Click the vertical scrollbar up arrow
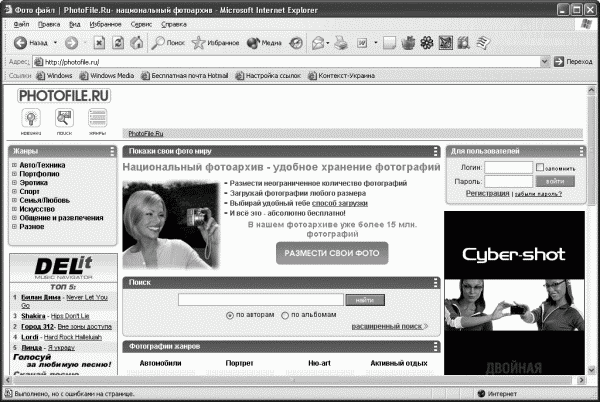This screenshot has width=600, height=402. pos(591,90)
